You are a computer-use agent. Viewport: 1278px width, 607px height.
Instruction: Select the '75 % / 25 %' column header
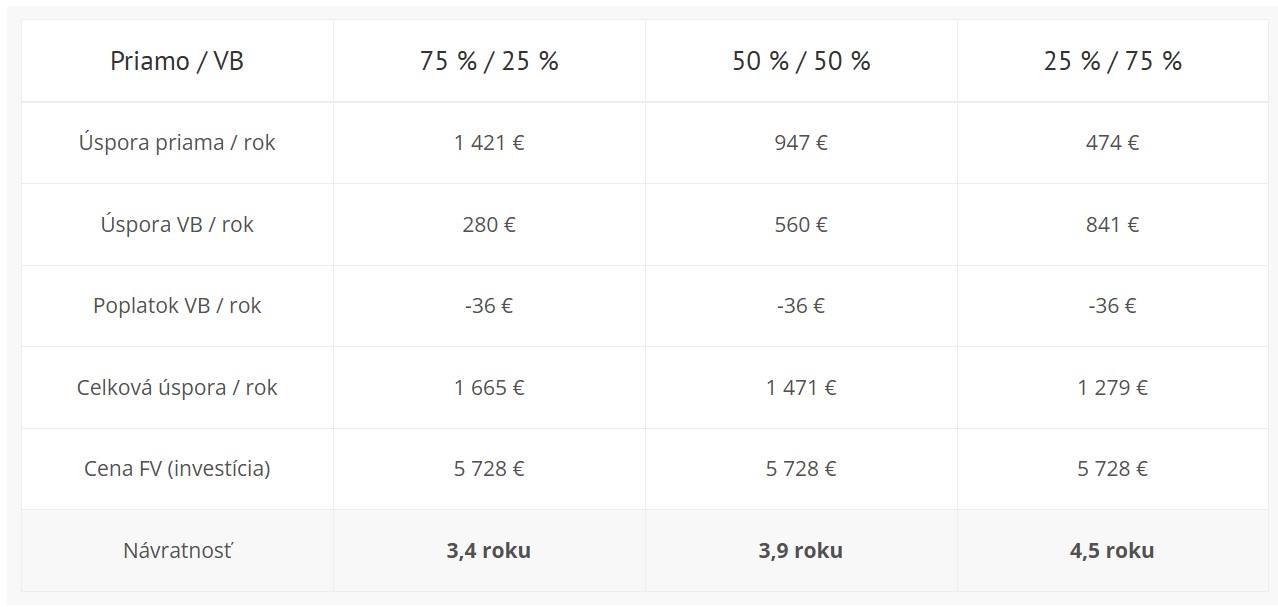(x=489, y=61)
